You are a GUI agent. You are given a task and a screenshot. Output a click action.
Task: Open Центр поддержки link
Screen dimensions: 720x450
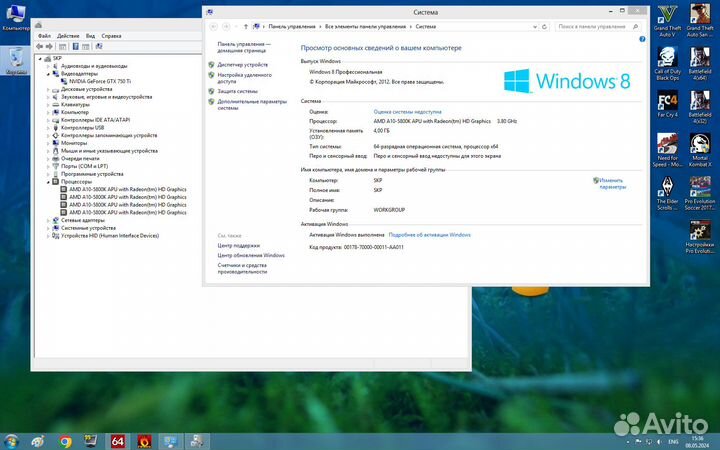[x=238, y=246]
